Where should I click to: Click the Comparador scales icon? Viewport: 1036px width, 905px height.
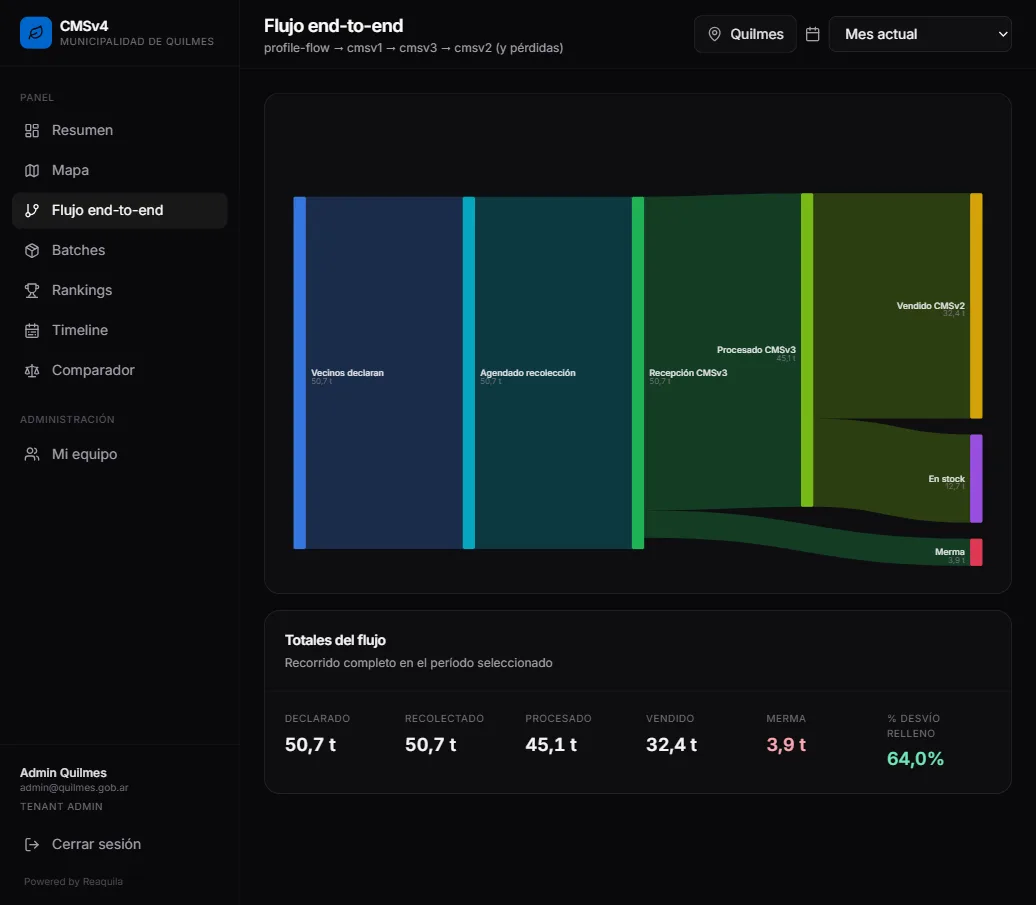[32, 371]
